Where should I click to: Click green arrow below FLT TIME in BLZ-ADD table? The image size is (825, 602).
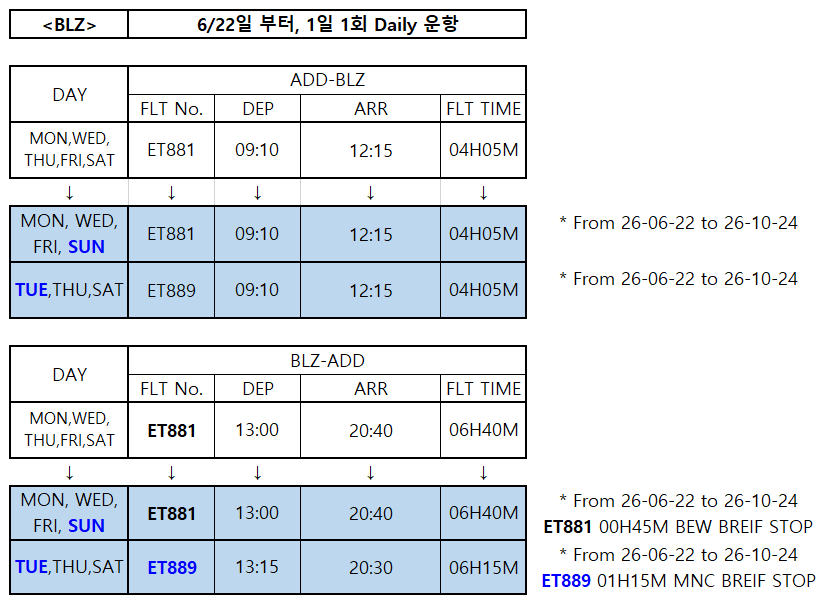[x=483, y=472]
